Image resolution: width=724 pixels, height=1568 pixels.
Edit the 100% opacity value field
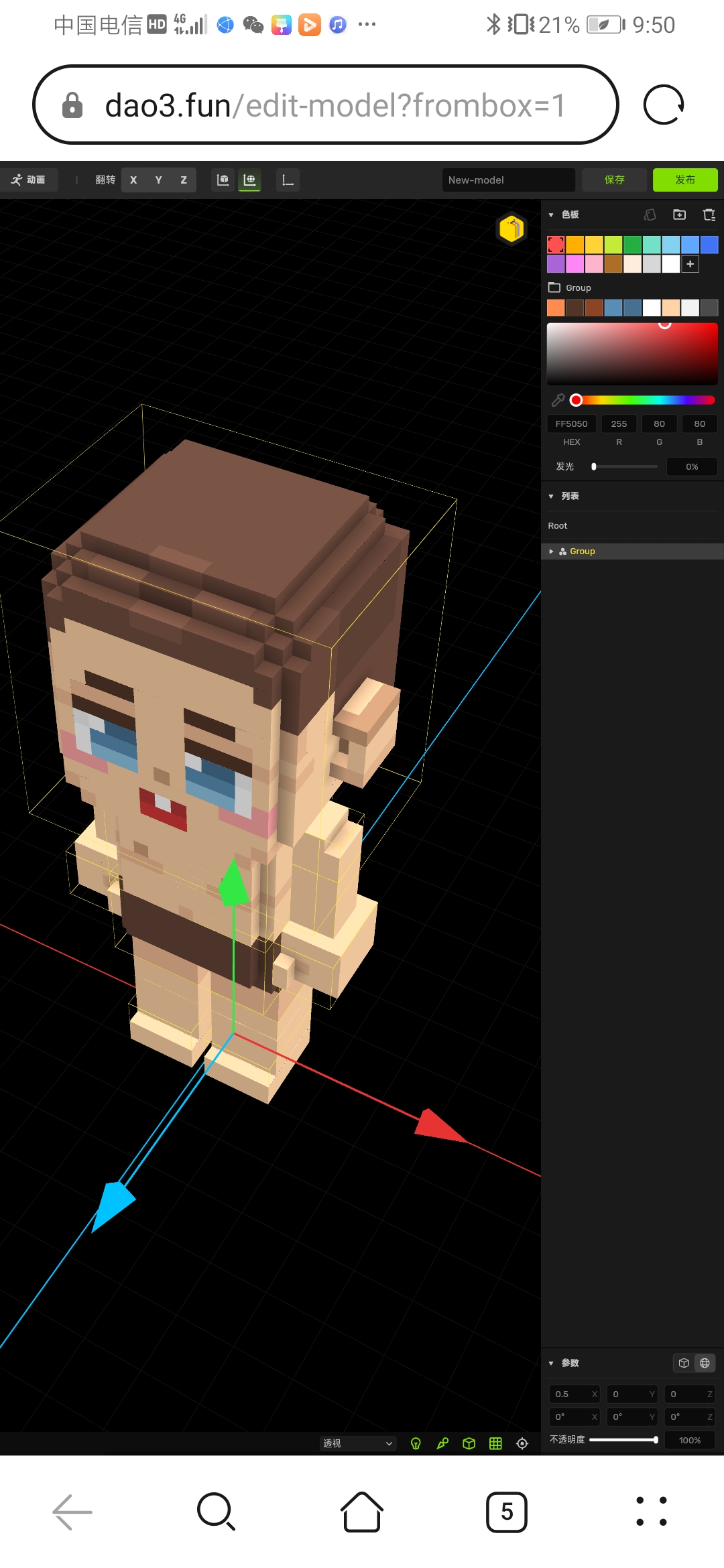tap(690, 1440)
